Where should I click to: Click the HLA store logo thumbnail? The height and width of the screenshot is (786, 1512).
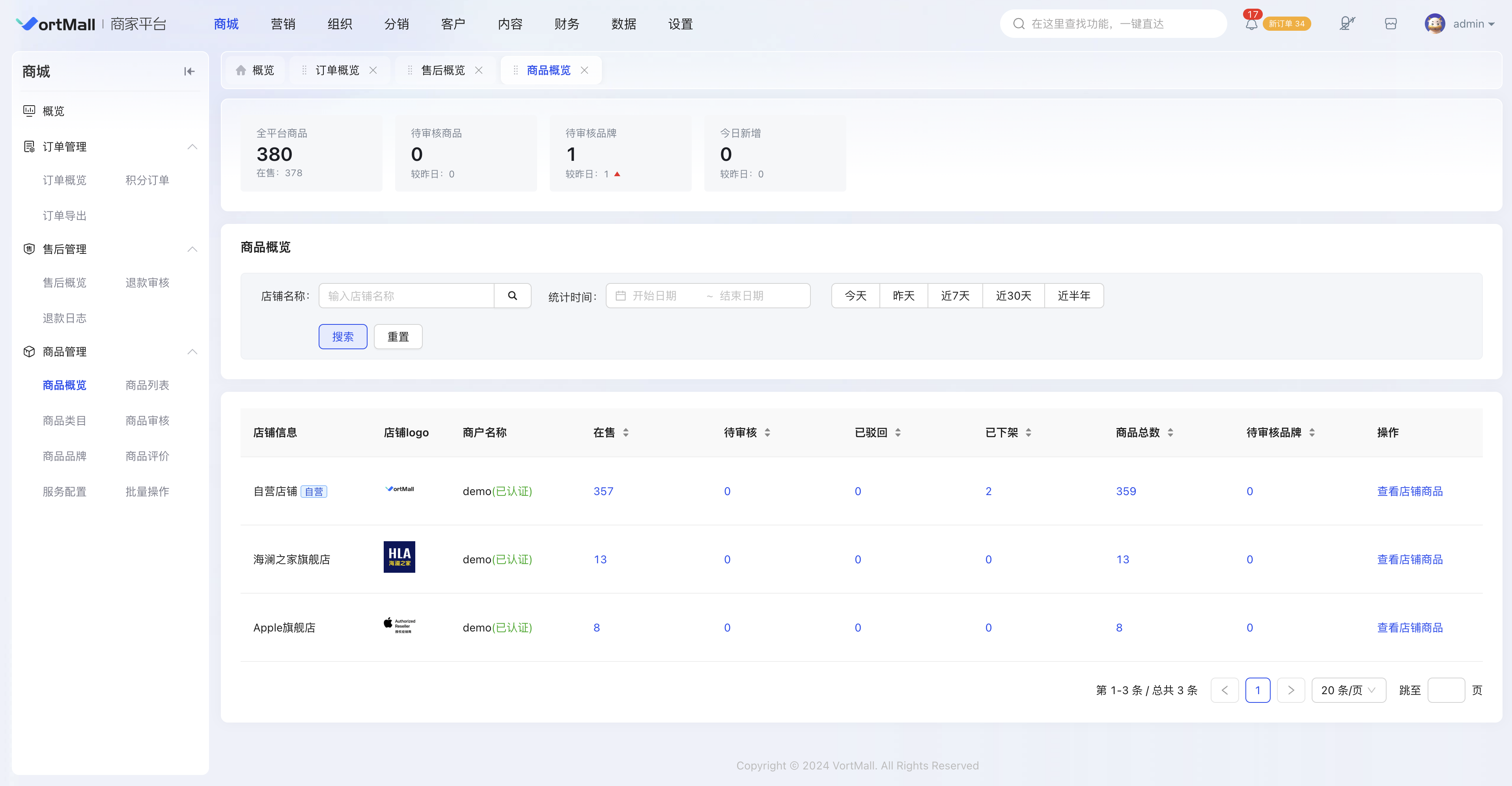click(399, 557)
